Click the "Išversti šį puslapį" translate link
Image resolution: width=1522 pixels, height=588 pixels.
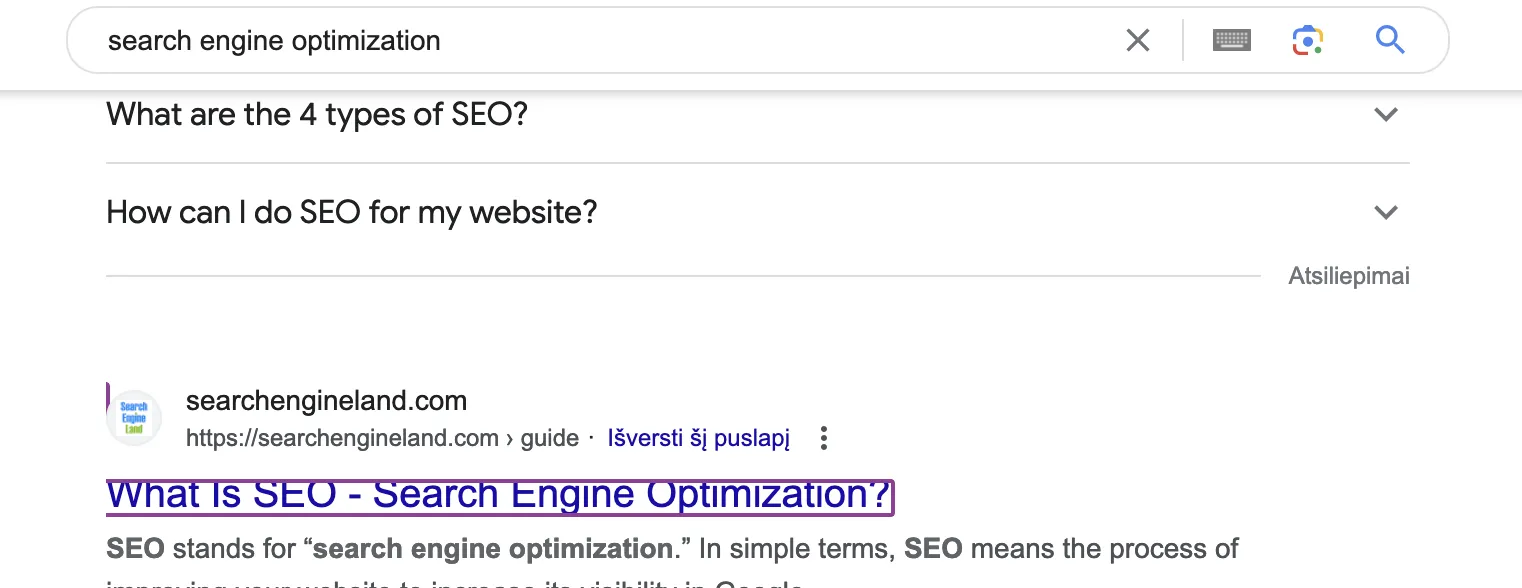click(698, 438)
